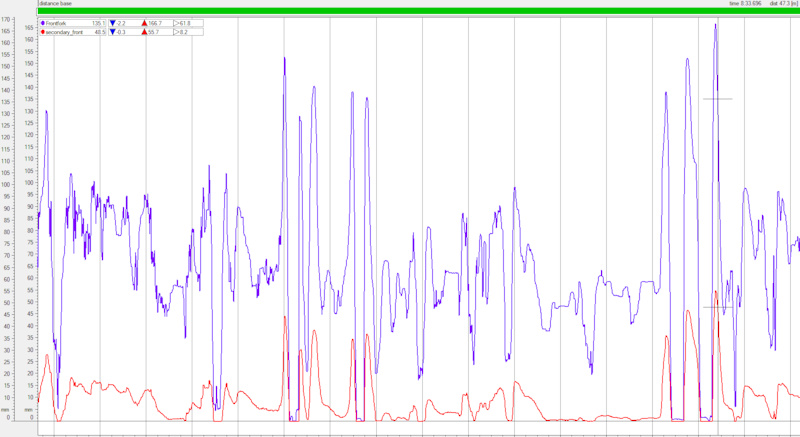
Task: Click the red maximum triangle for Frontfork
Action: pos(144,23)
